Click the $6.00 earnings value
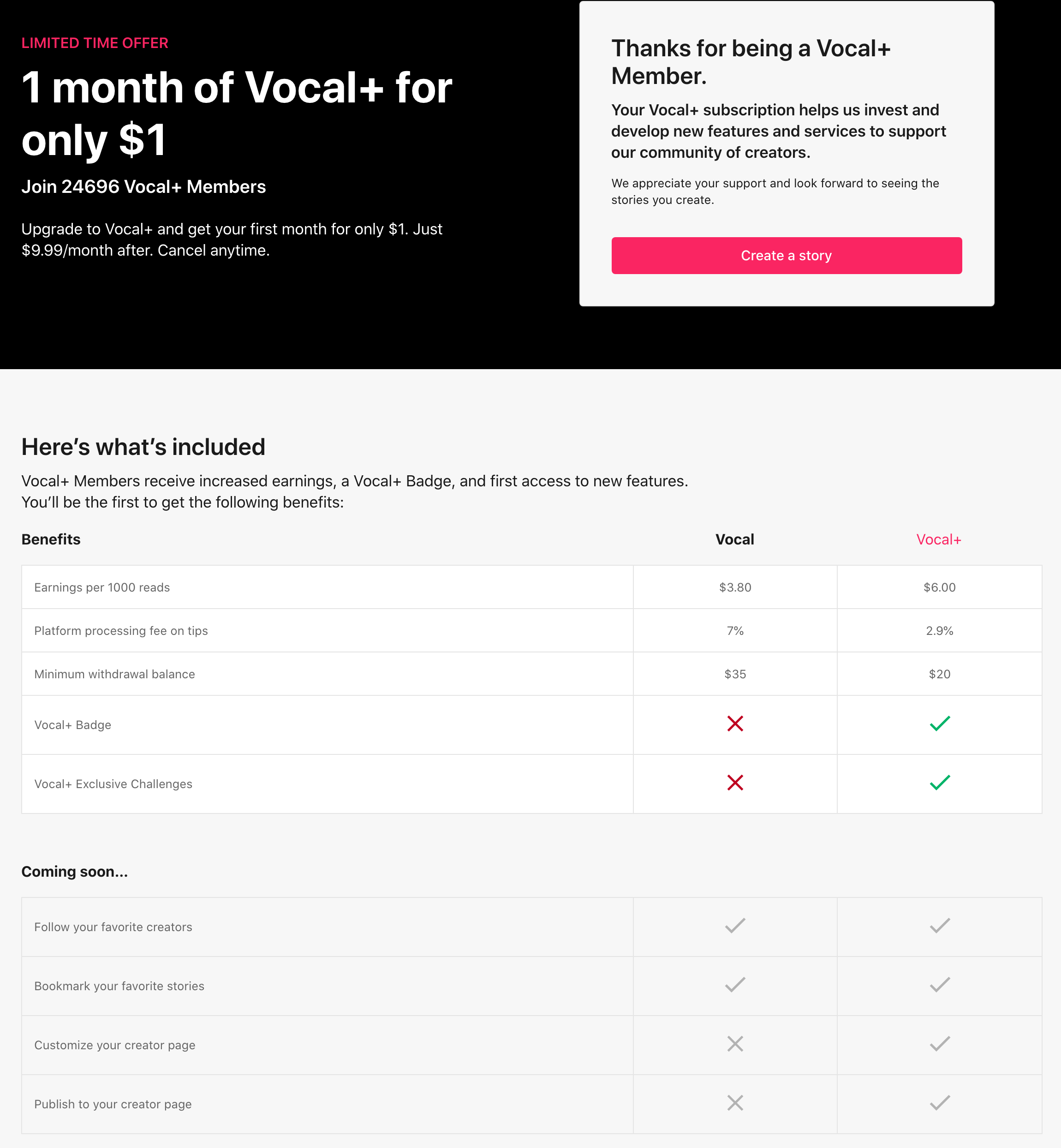Viewport: 1061px width, 1148px height. pyautogui.click(x=939, y=587)
